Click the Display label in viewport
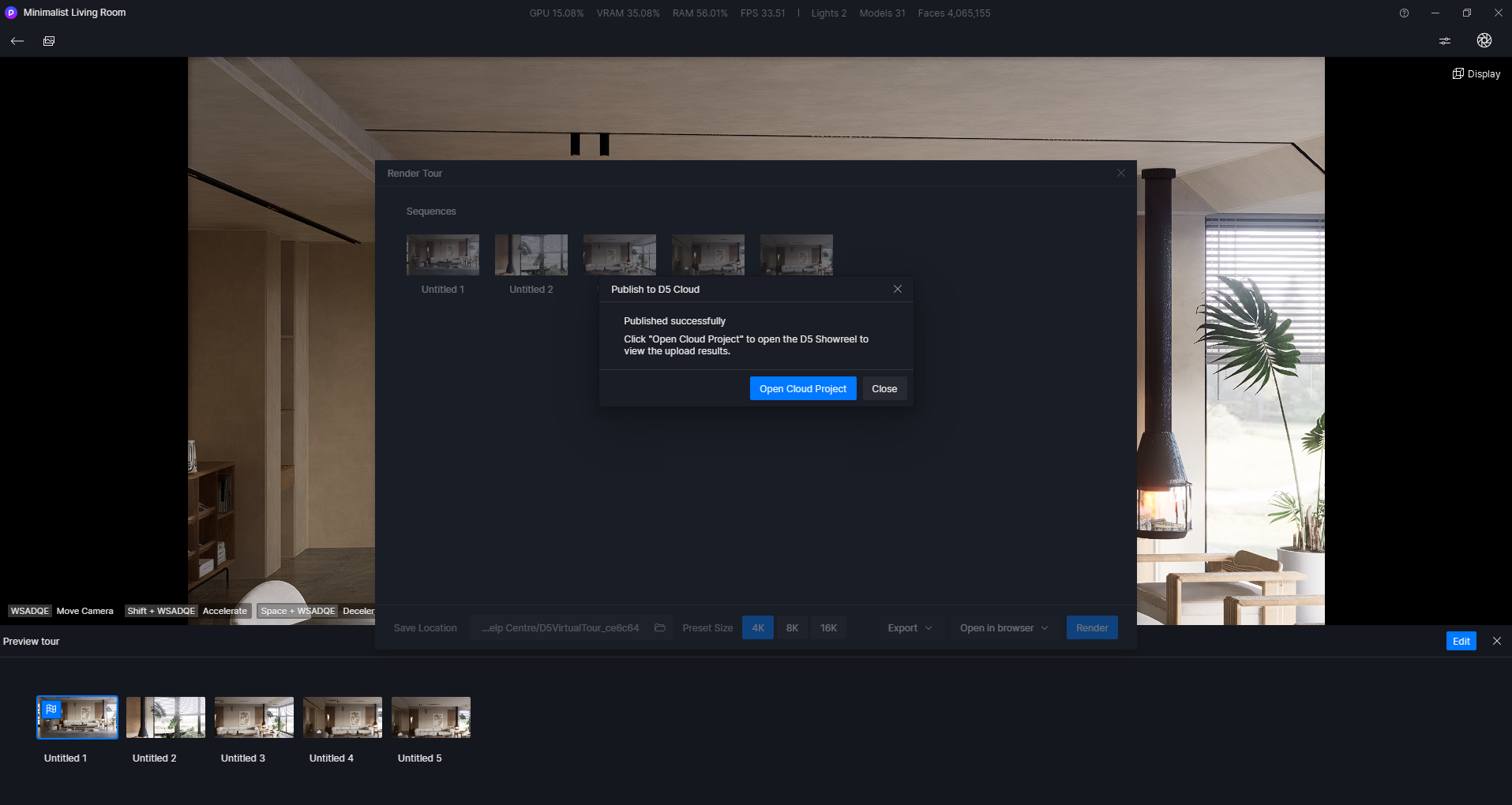 (1484, 73)
